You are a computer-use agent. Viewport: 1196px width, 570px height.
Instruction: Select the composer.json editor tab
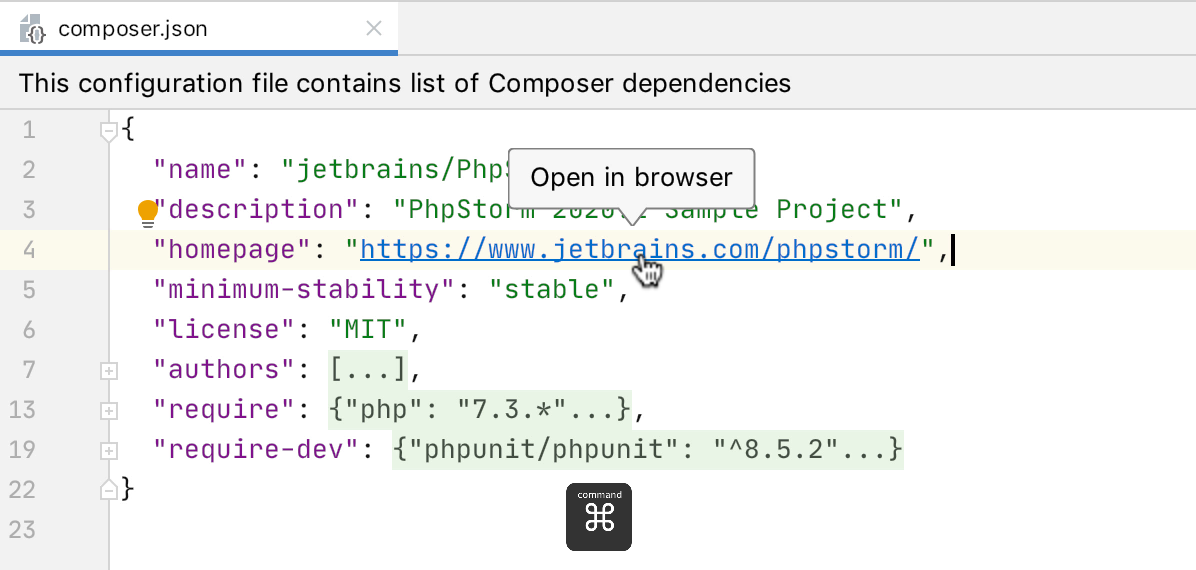tap(198, 29)
